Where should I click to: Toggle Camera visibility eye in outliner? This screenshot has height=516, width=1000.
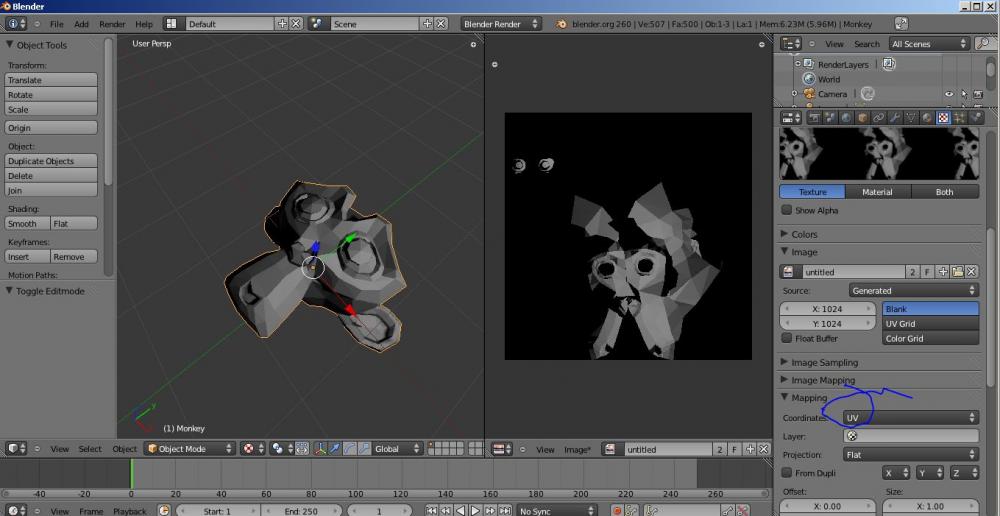[949, 94]
